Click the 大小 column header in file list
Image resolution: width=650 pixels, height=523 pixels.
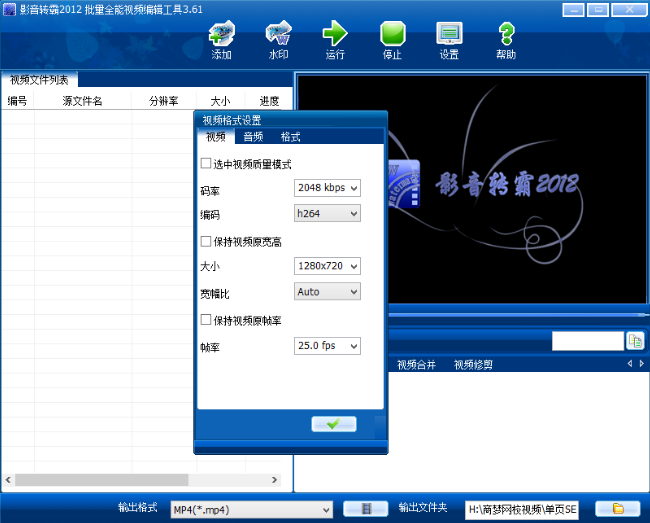221,101
